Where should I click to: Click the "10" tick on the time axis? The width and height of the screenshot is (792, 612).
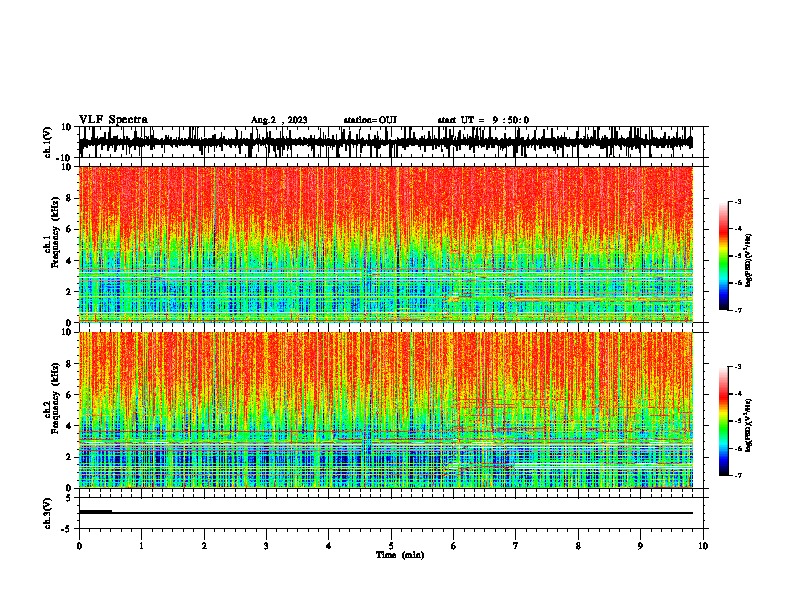tap(703, 546)
